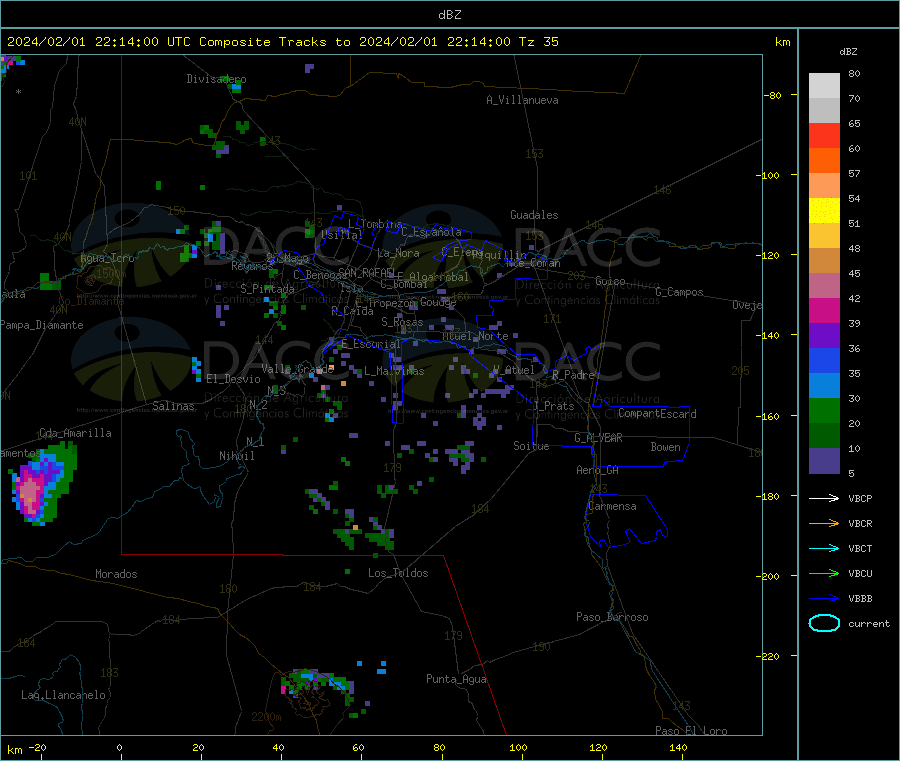Click the 'Soitue' map label
Viewport: 900px width, 761px height.
(x=531, y=445)
